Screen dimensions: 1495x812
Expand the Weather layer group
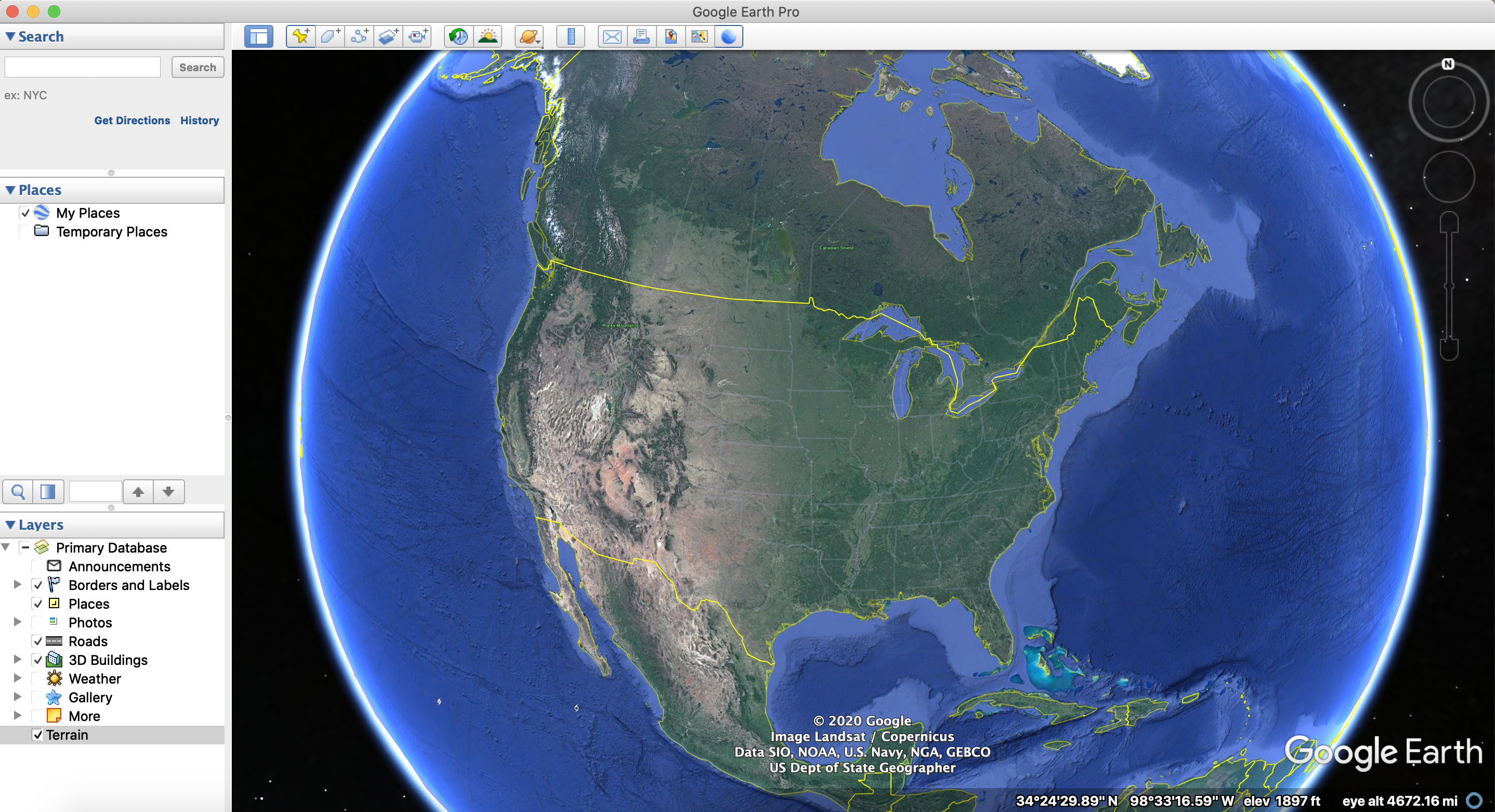(x=16, y=678)
